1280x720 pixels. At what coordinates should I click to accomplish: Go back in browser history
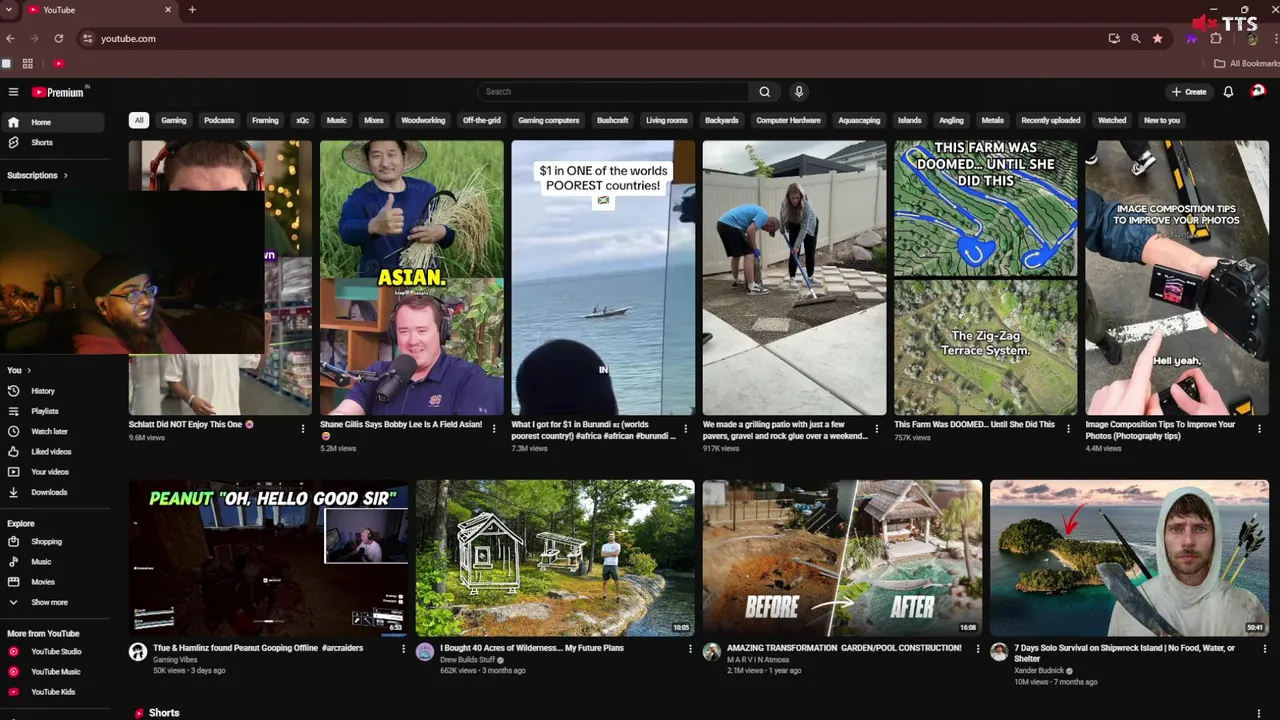[10, 38]
